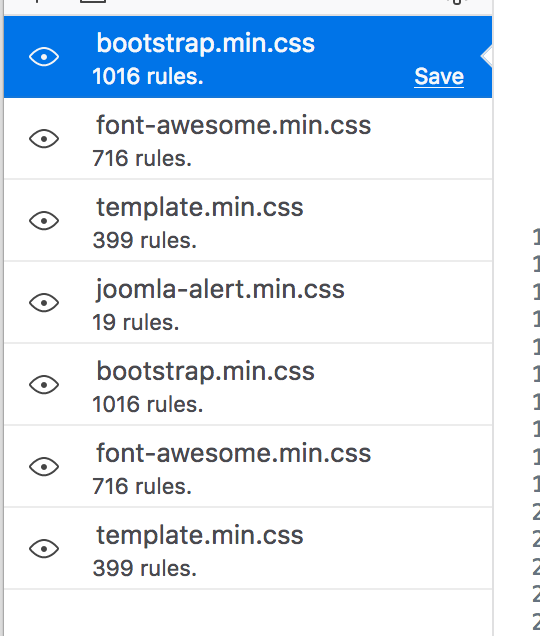The width and height of the screenshot is (540, 636).
Task: Open the first template.min.css stylesheet
Action: click(x=200, y=207)
